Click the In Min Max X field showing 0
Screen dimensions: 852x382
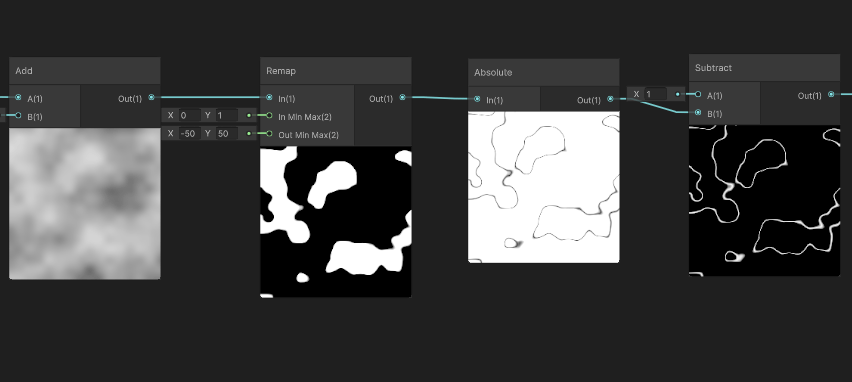pos(190,115)
